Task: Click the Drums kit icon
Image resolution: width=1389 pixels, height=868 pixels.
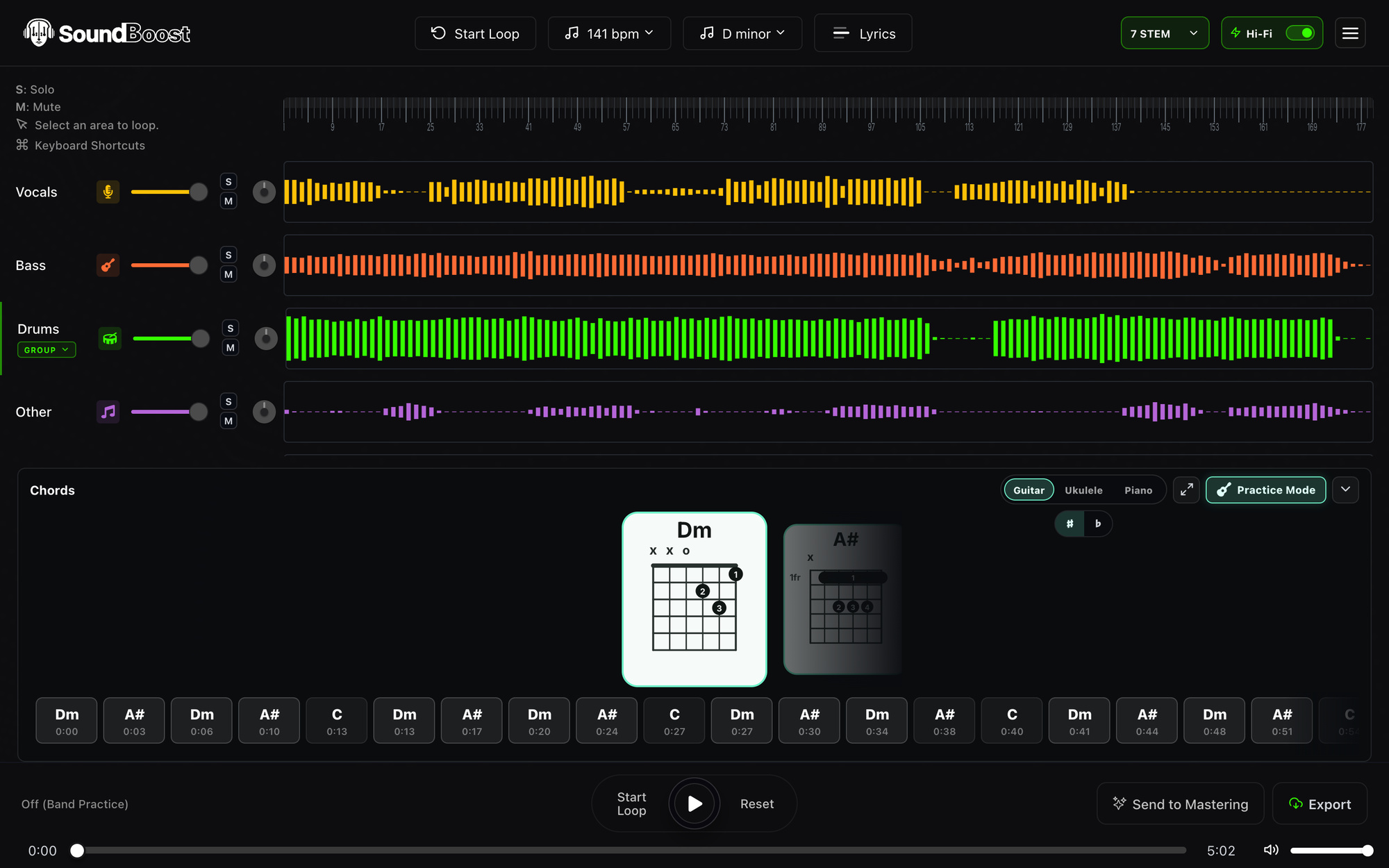Action: 110,338
